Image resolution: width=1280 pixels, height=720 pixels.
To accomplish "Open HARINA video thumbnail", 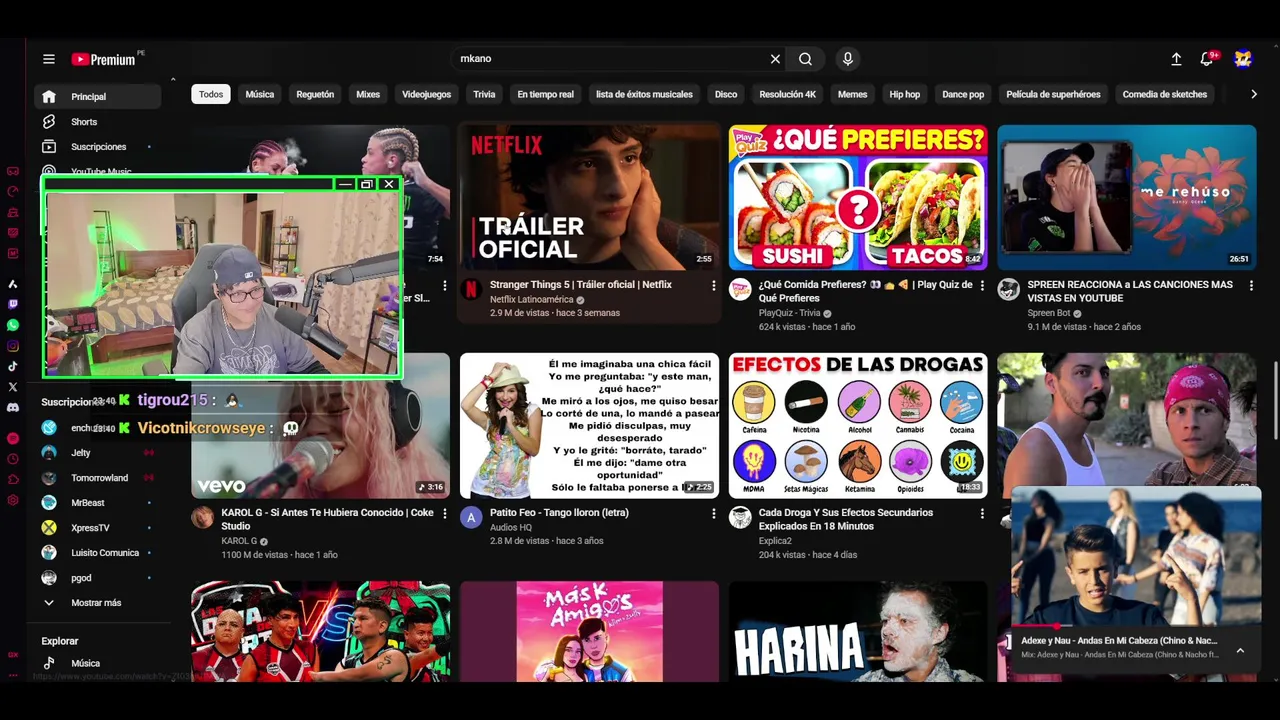I will (858, 632).
